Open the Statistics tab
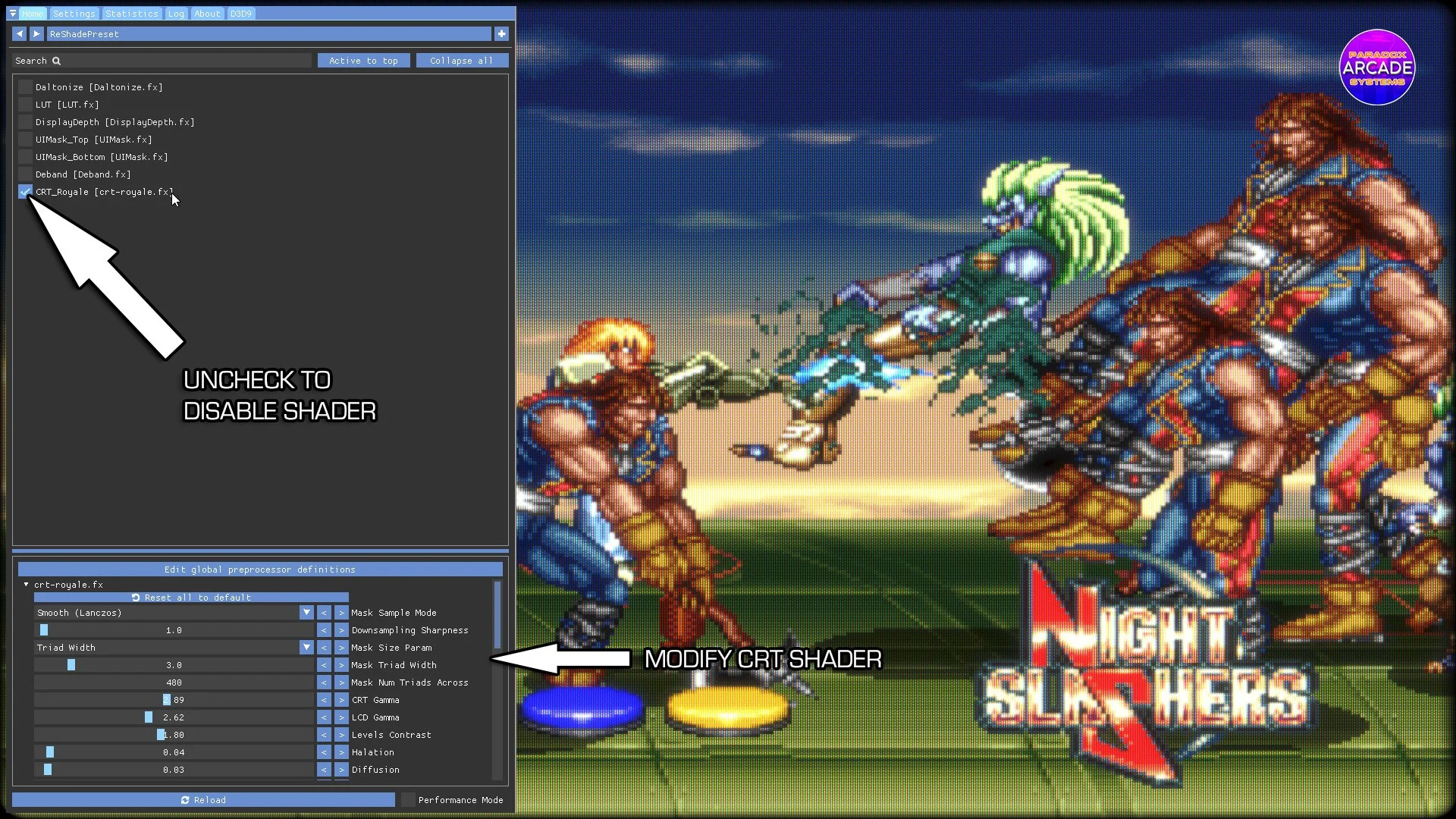Image resolution: width=1456 pixels, height=819 pixels. (x=131, y=14)
